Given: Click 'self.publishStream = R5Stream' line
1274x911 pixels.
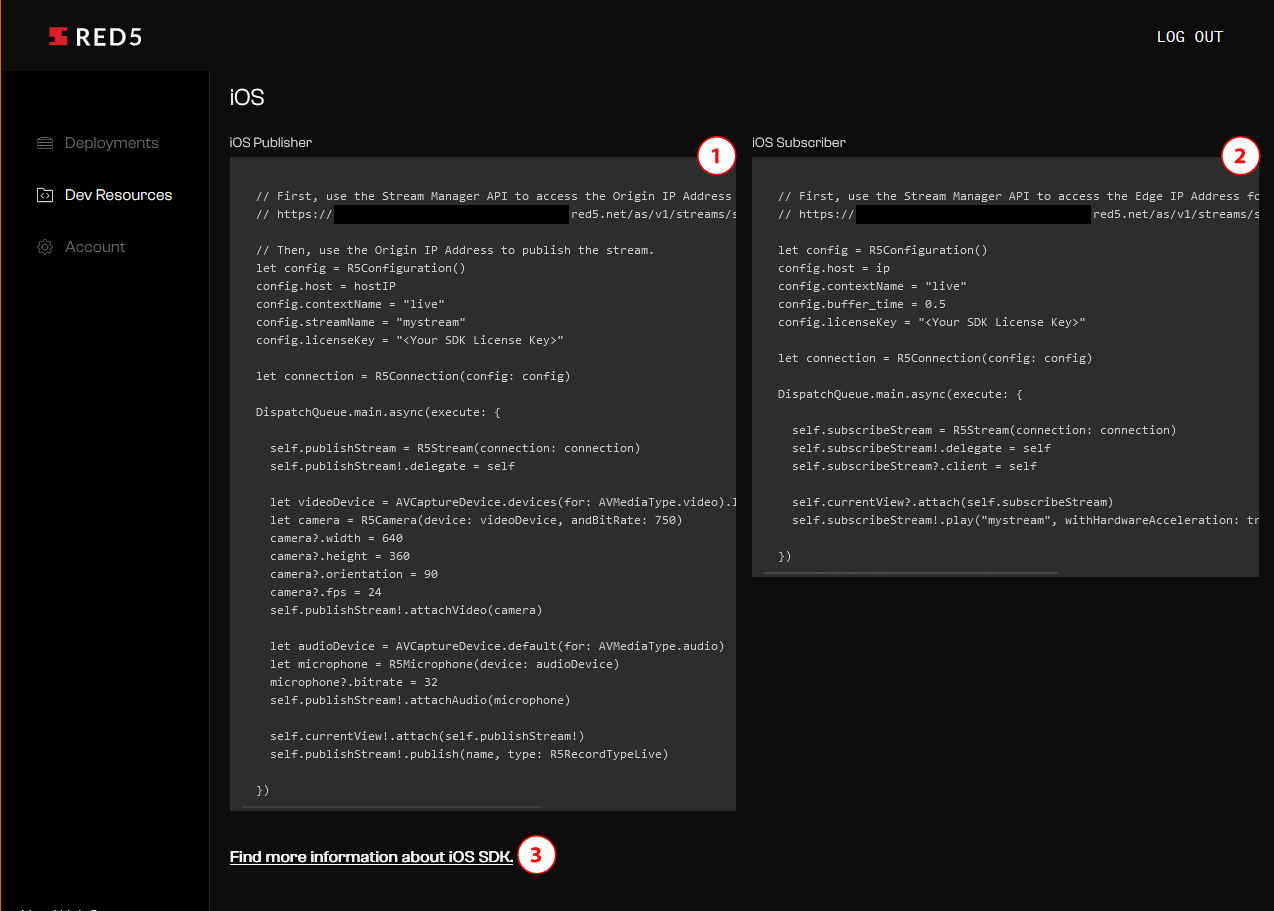Looking at the screenshot, I should pos(455,448).
